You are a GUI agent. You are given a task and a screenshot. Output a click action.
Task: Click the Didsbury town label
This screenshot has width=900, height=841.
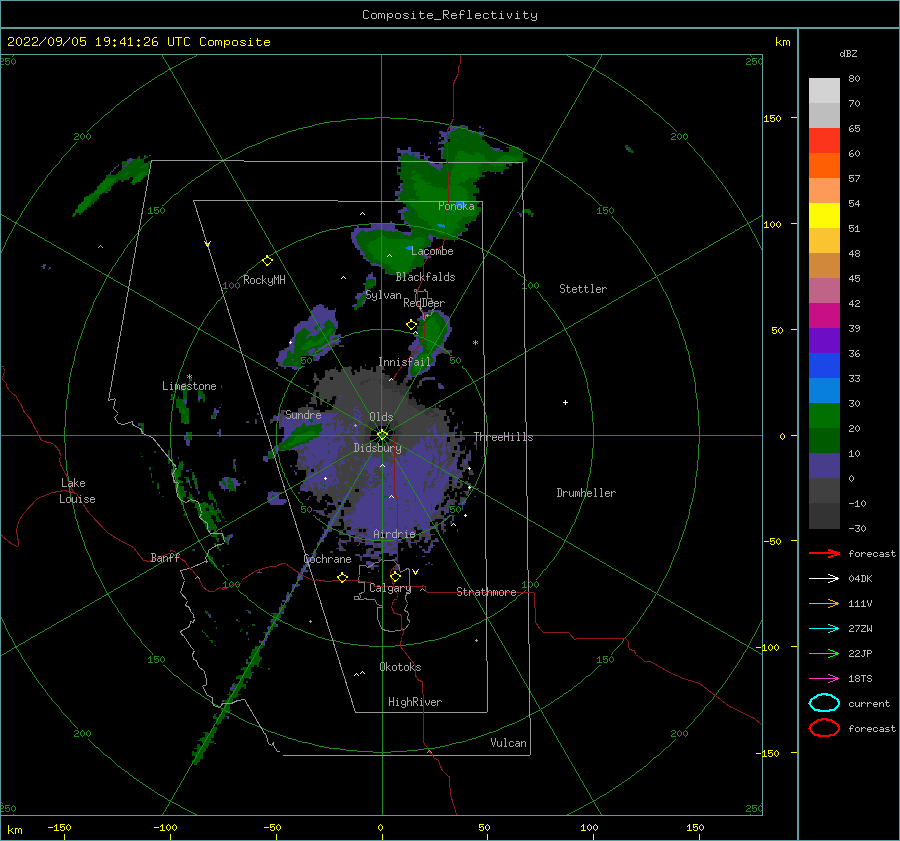pos(377,448)
